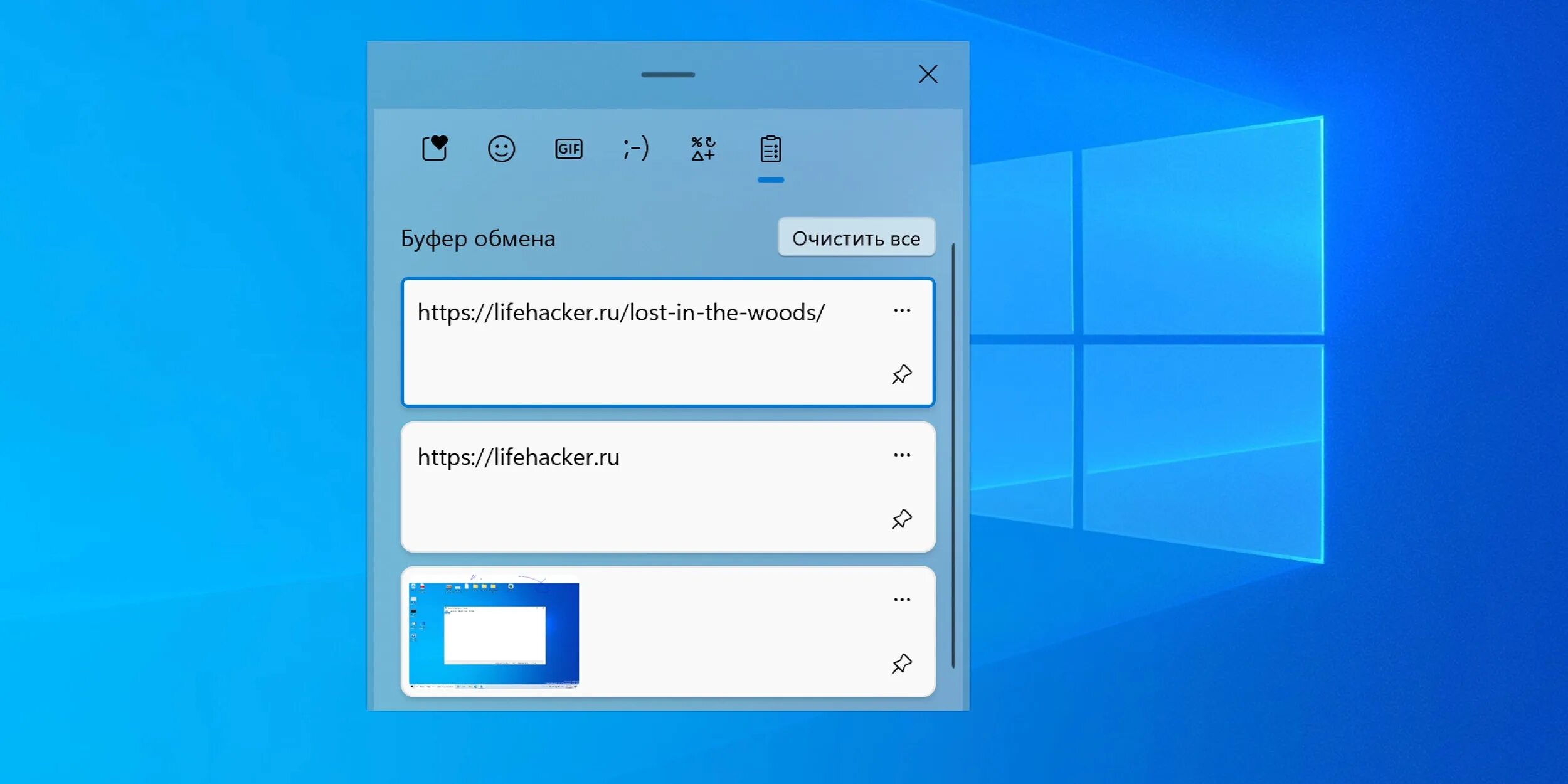Switch to the emoji smiley tab

point(501,149)
